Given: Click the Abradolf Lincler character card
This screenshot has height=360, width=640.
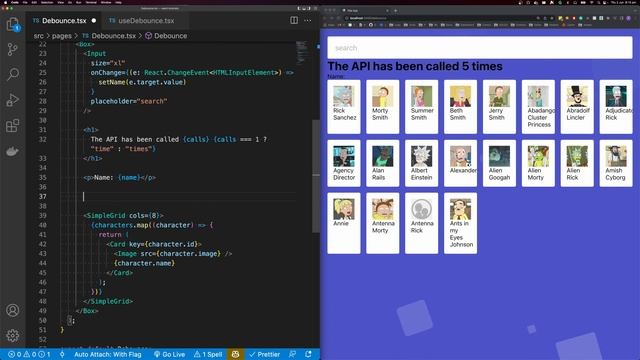Looking at the screenshot, I should tap(577, 107).
